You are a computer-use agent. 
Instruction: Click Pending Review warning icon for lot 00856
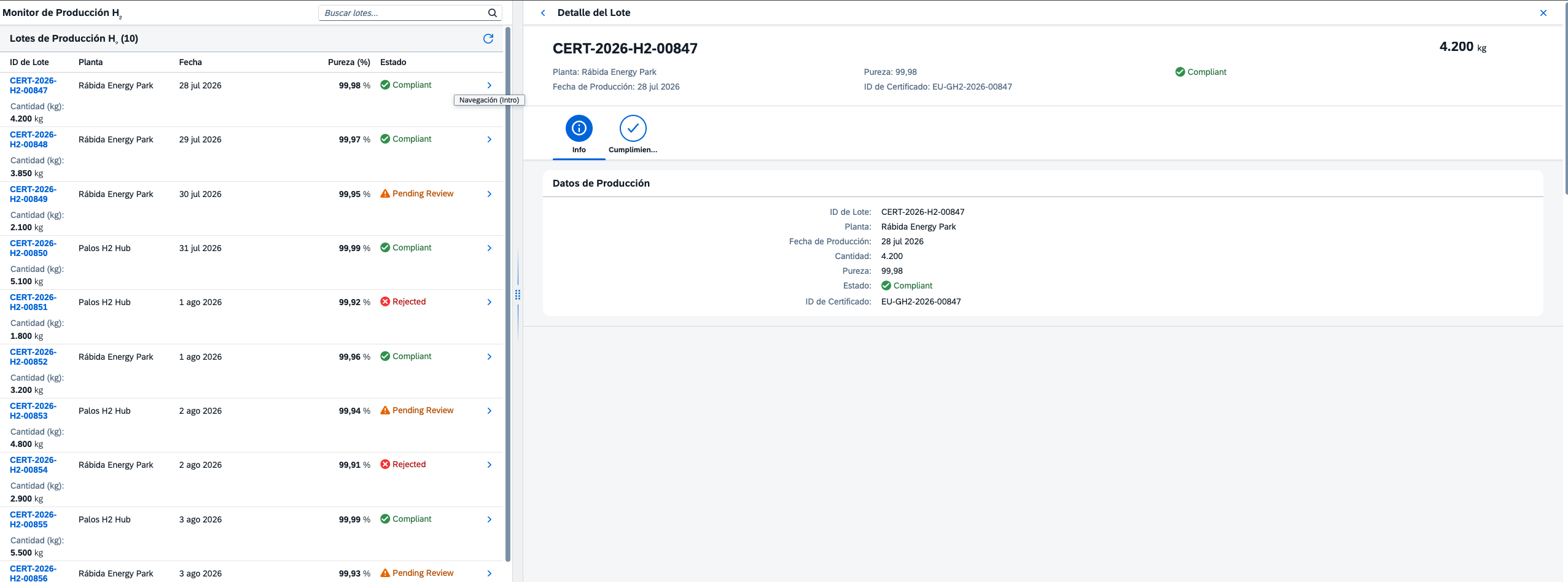[385, 573]
